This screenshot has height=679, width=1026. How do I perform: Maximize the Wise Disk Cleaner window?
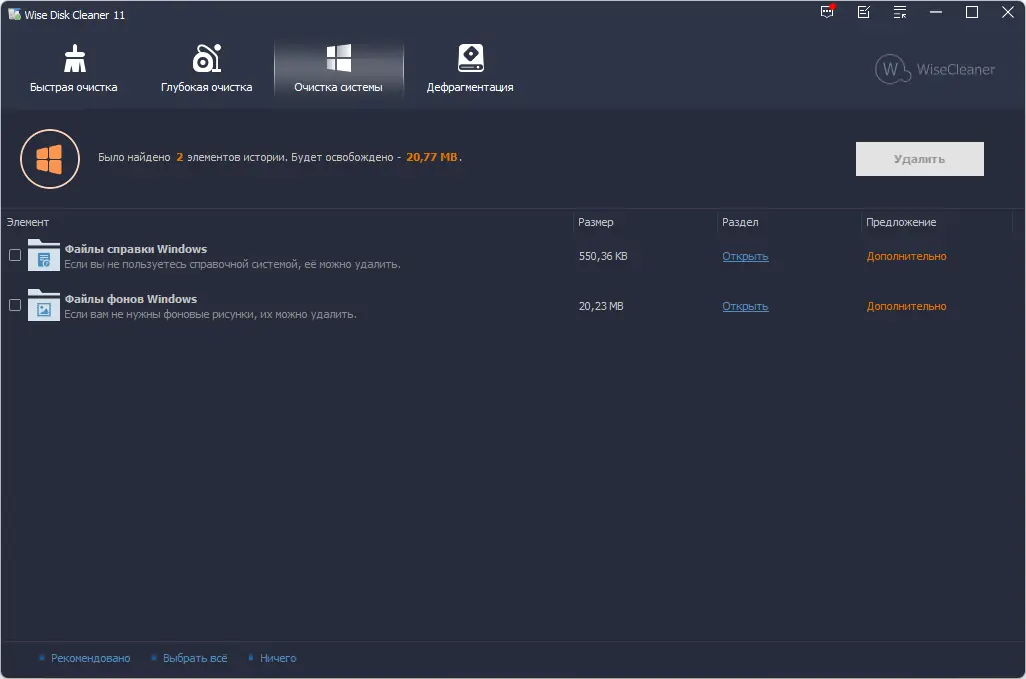(972, 12)
